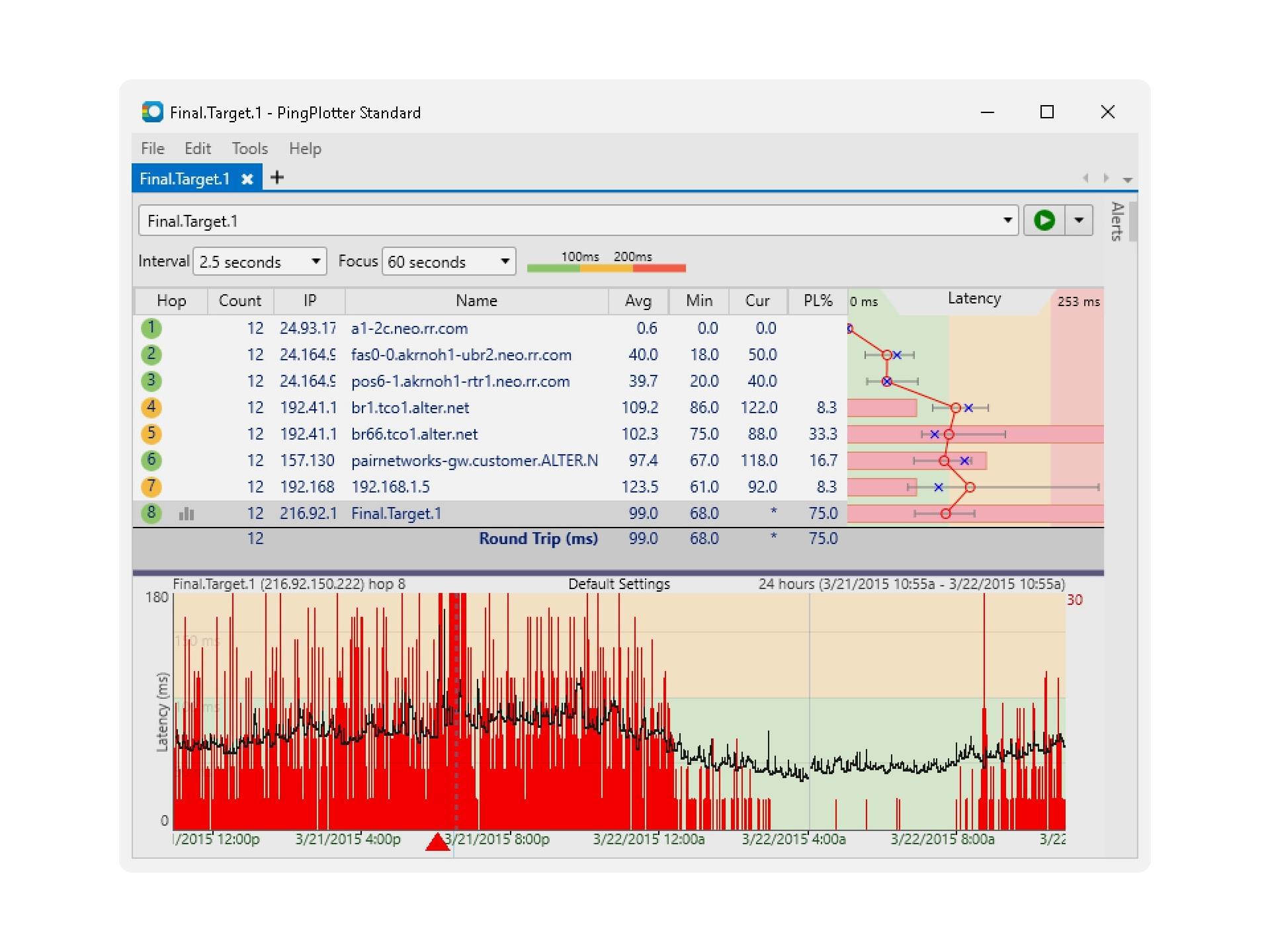Click the right tab-scroll arrow
The width and height of the screenshot is (1270, 952).
(1105, 178)
